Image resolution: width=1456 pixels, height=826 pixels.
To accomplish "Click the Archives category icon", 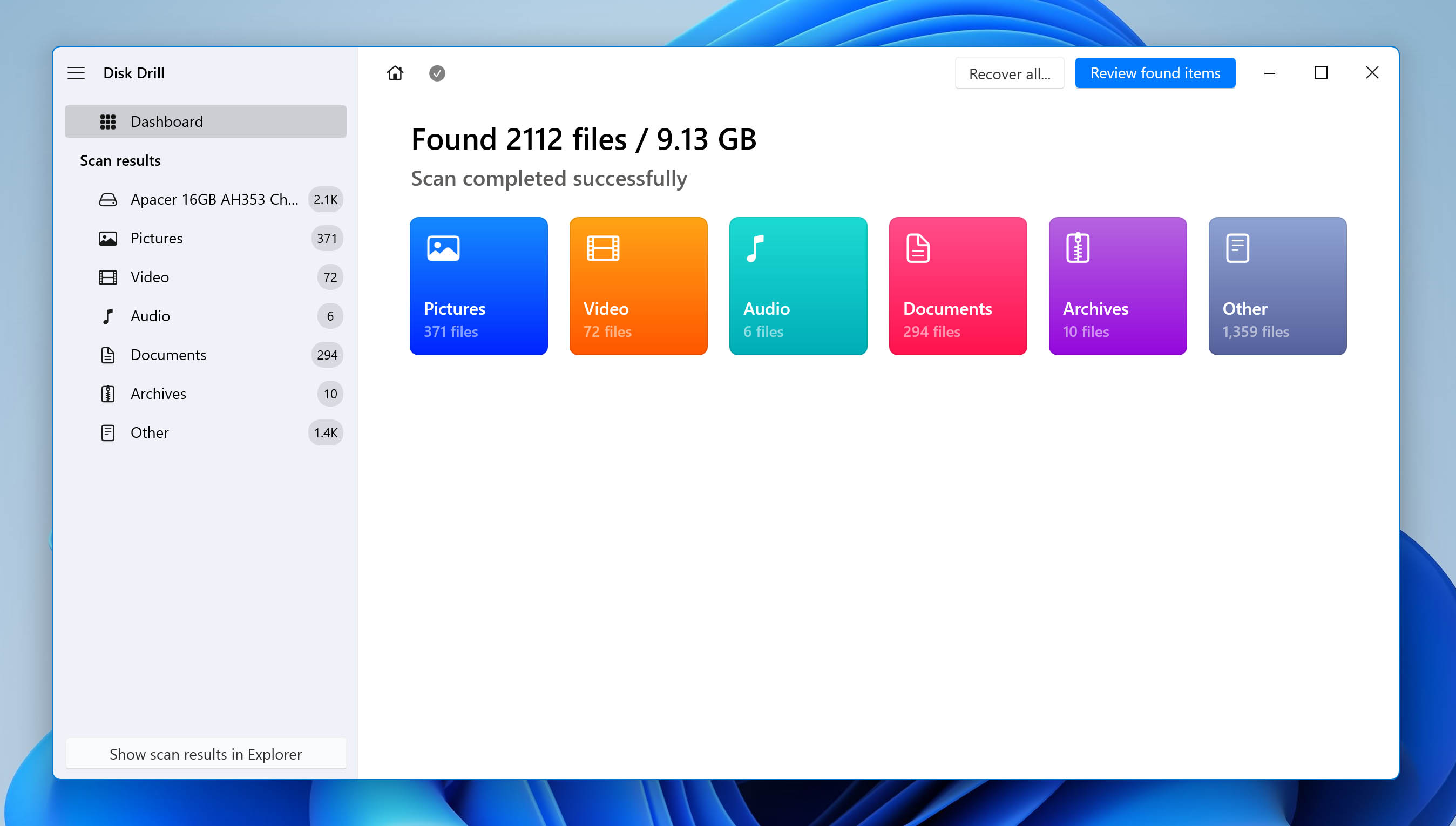I will [1080, 249].
